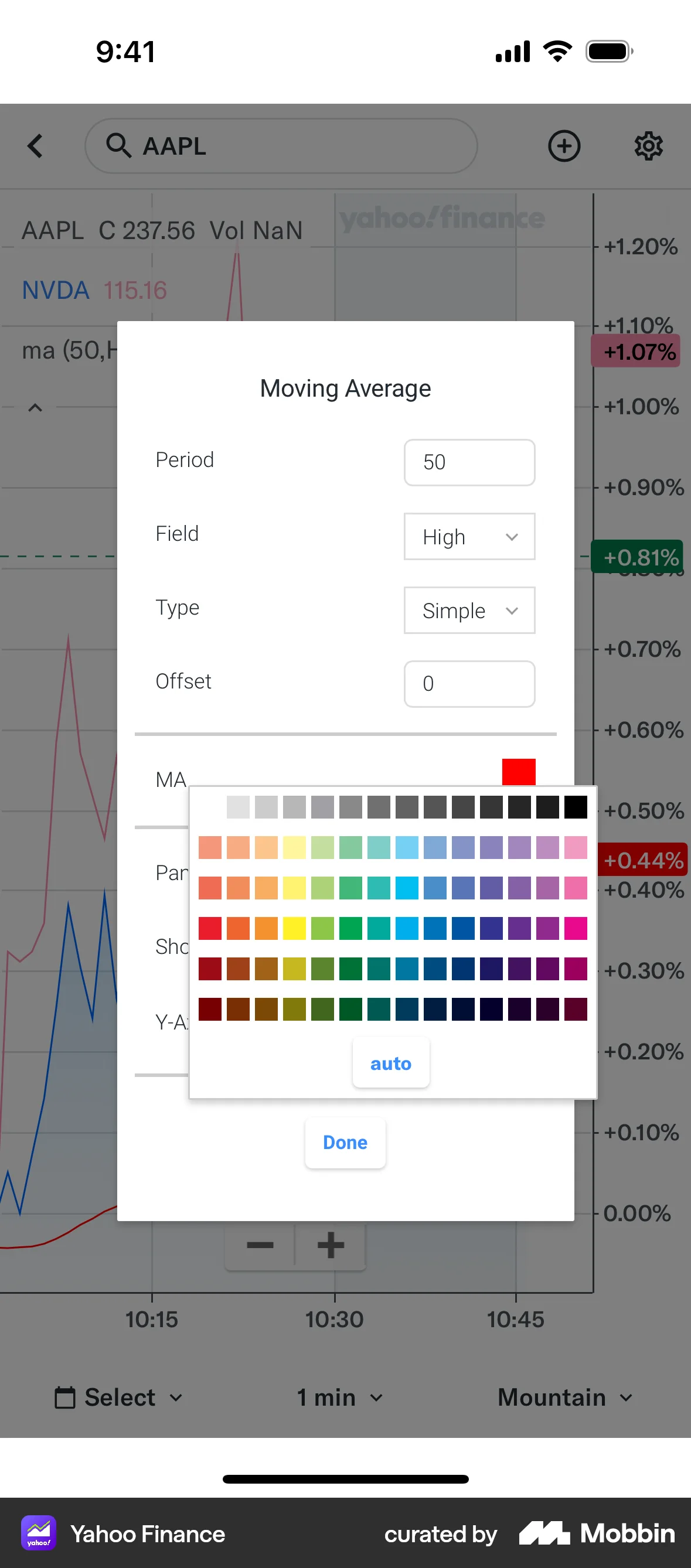The height and width of the screenshot is (1568, 691).
Task: Zoom out on chart with minus control
Action: 260,1245
